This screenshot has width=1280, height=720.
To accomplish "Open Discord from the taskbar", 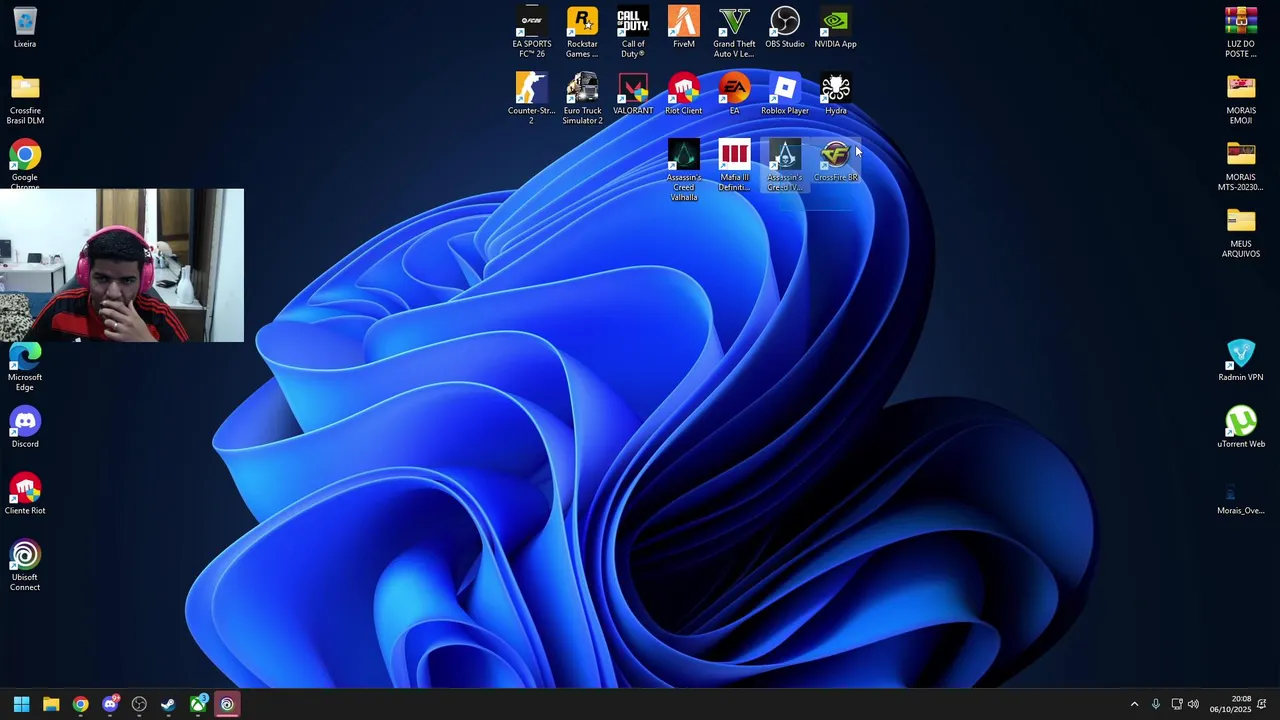I will coord(110,704).
